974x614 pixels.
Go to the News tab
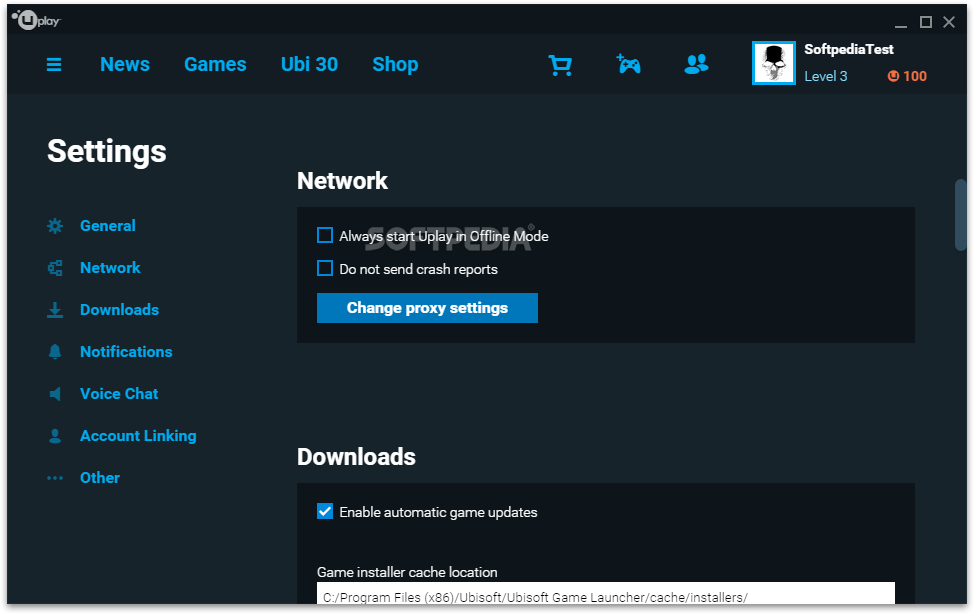click(125, 64)
